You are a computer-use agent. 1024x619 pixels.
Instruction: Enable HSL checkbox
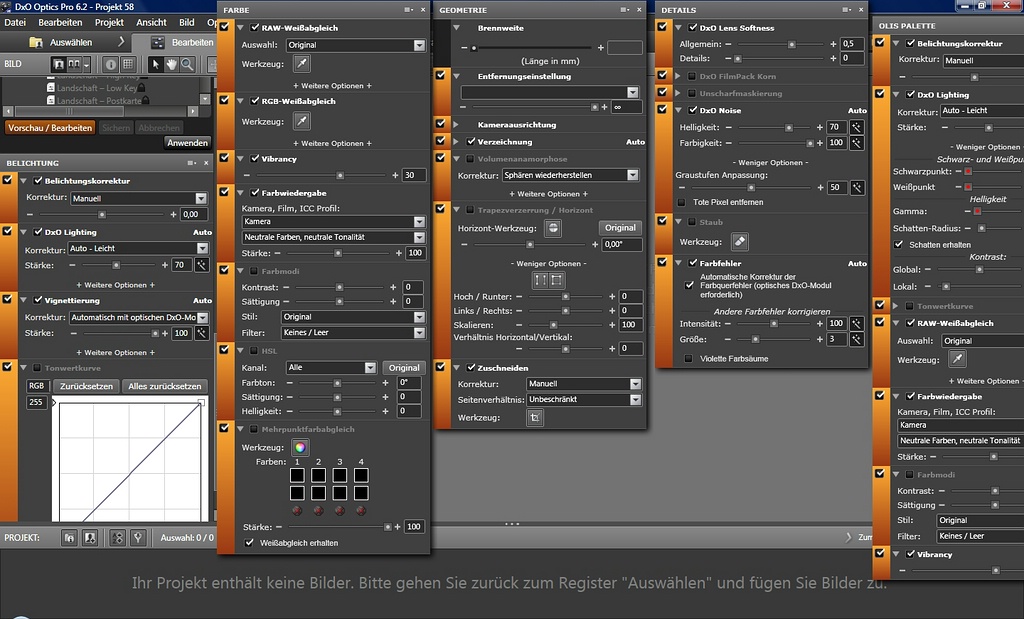[x=255, y=351]
